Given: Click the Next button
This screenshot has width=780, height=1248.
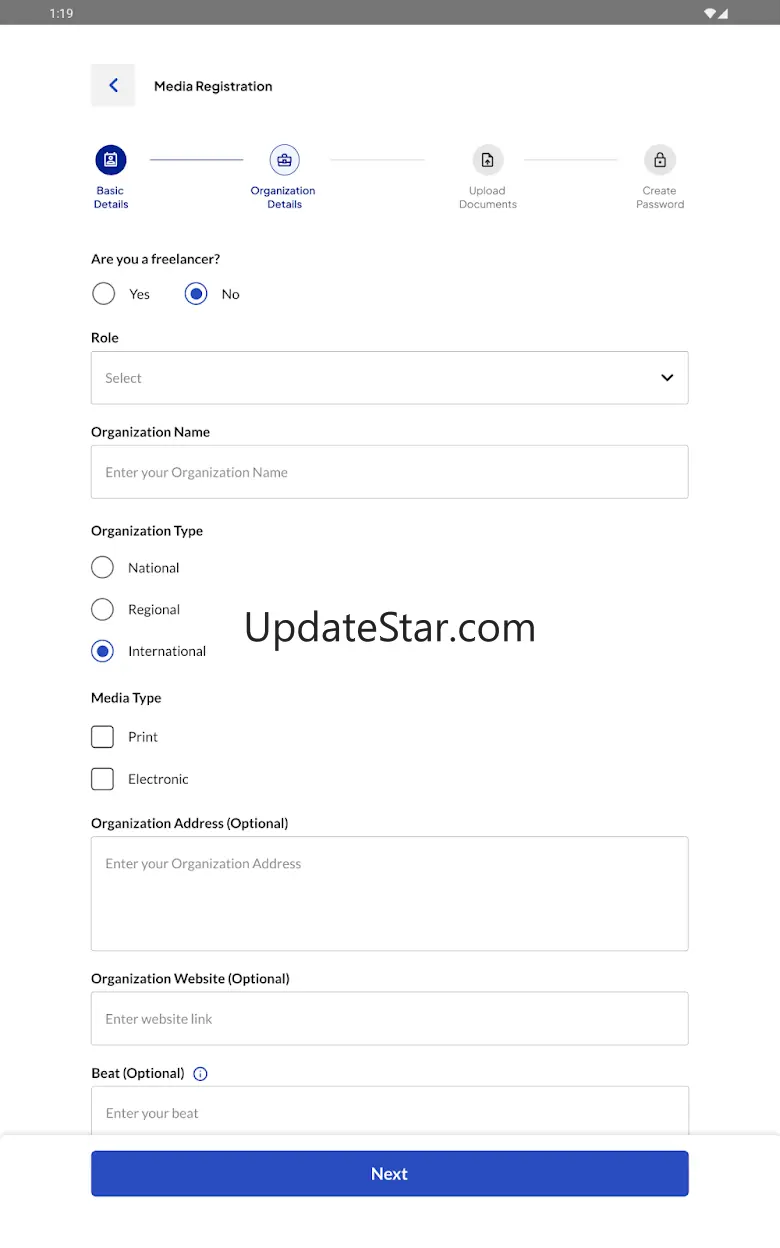Looking at the screenshot, I should 389,1174.
